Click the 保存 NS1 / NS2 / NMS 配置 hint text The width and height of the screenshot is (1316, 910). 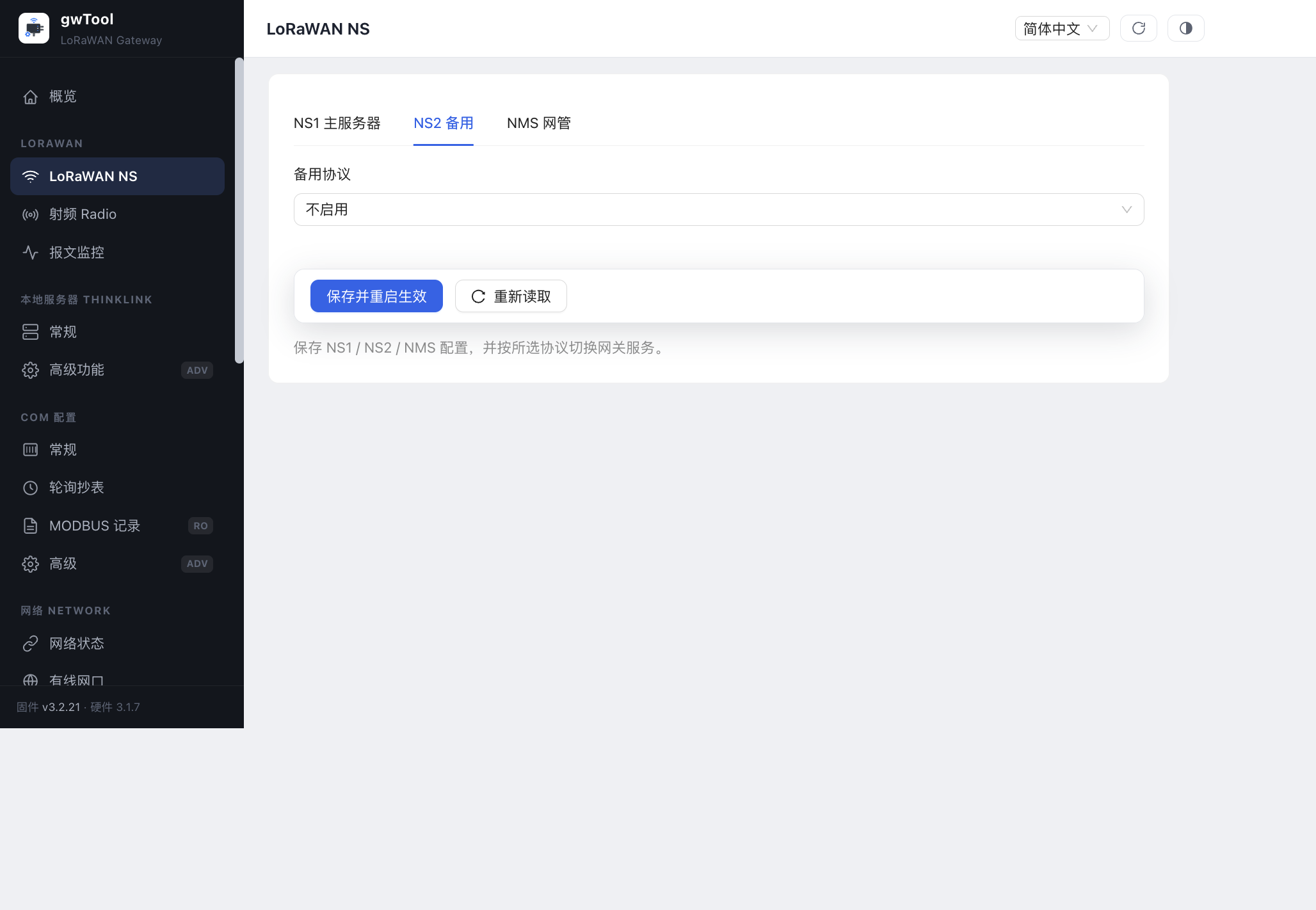pyautogui.click(x=481, y=347)
